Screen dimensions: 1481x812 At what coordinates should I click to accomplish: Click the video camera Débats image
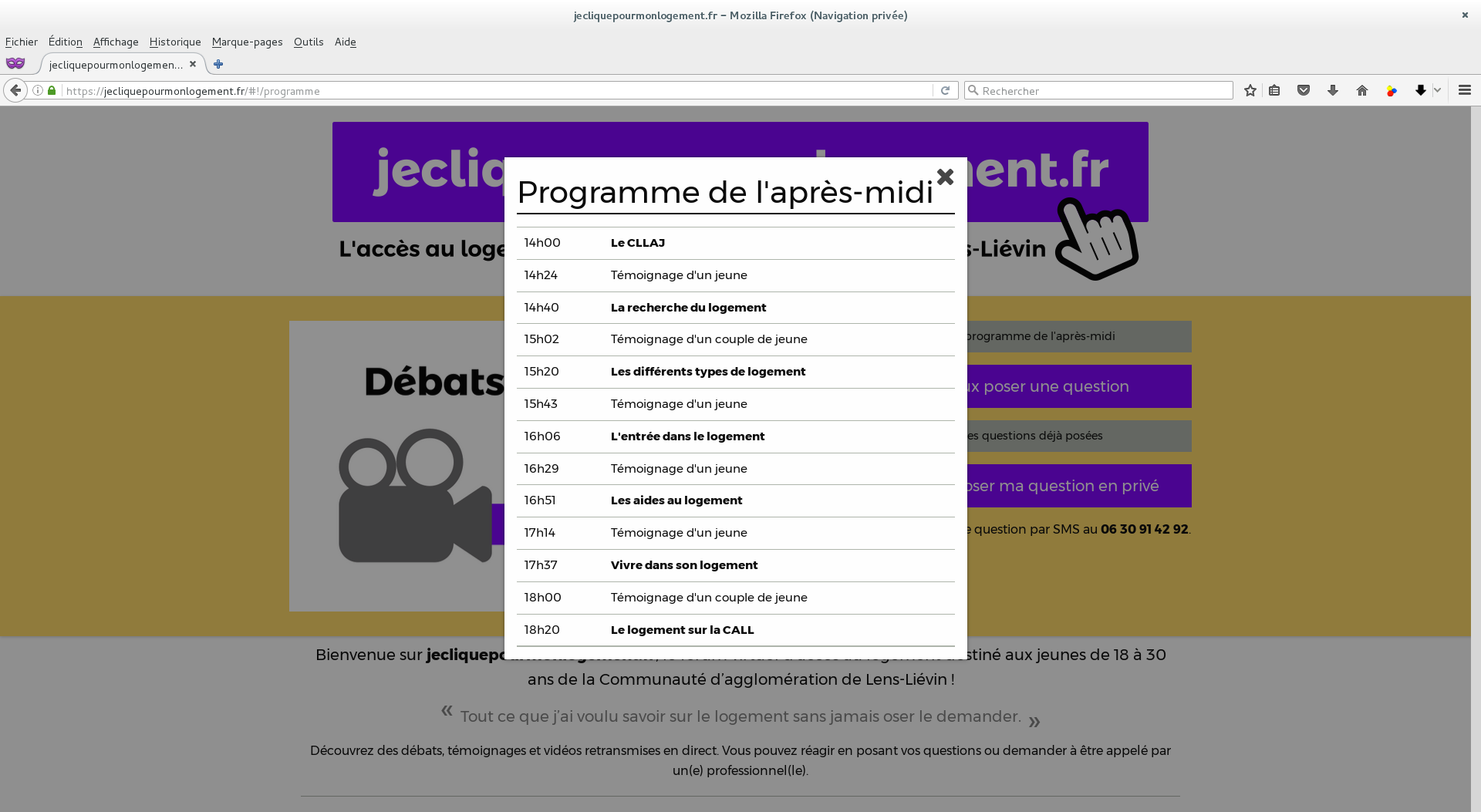pos(397,466)
